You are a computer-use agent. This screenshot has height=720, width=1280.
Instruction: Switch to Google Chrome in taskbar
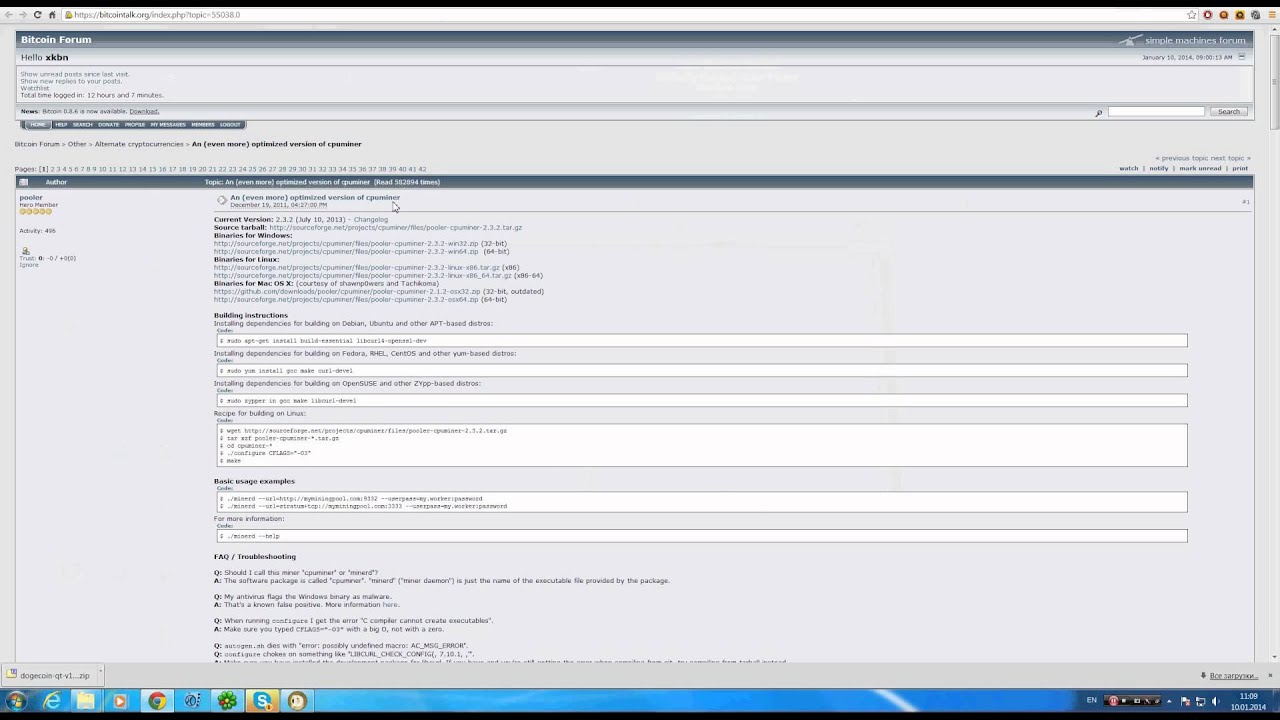(x=156, y=702)
